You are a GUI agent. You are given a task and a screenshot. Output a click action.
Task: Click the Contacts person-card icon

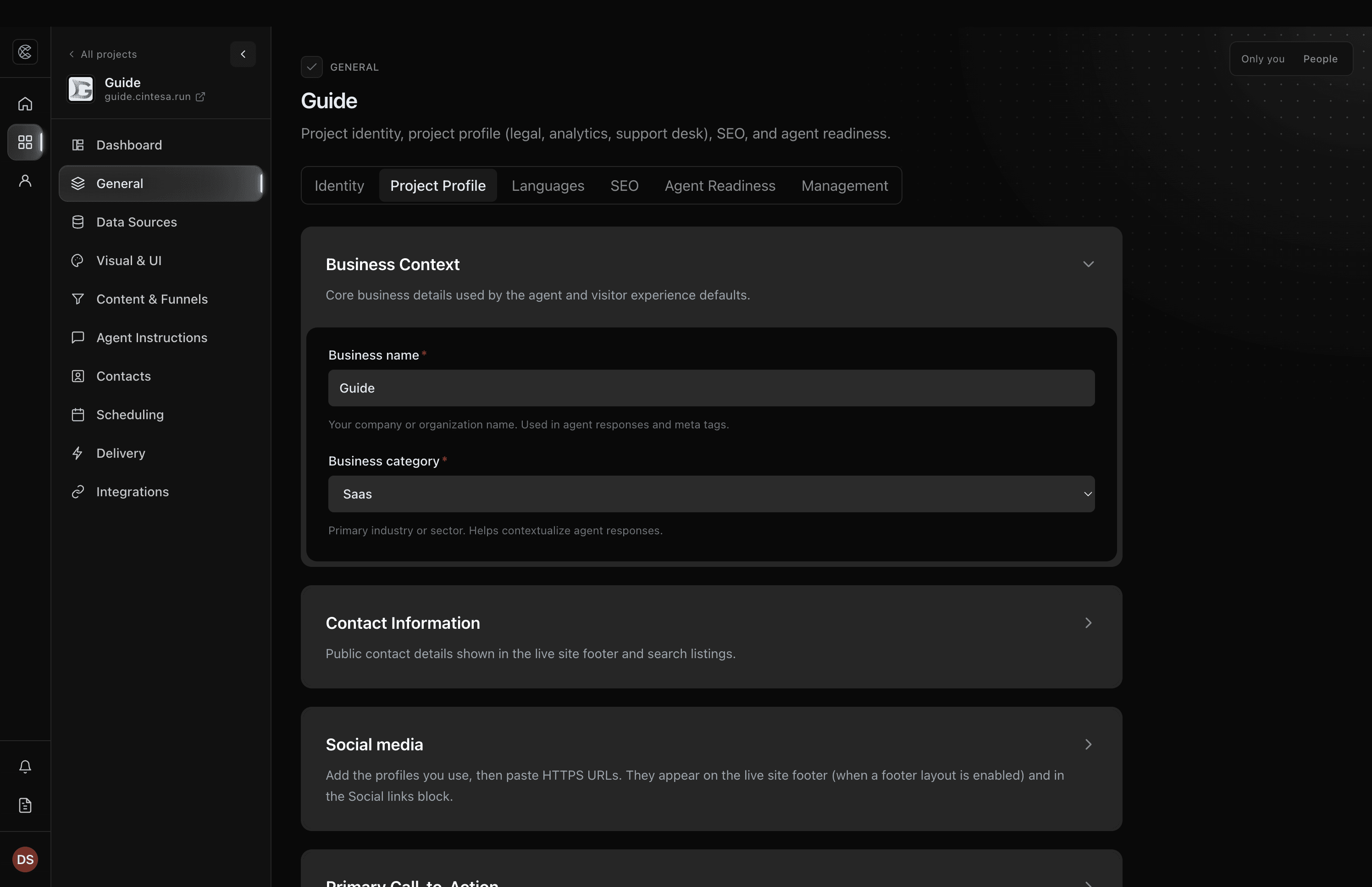[78, 376]
